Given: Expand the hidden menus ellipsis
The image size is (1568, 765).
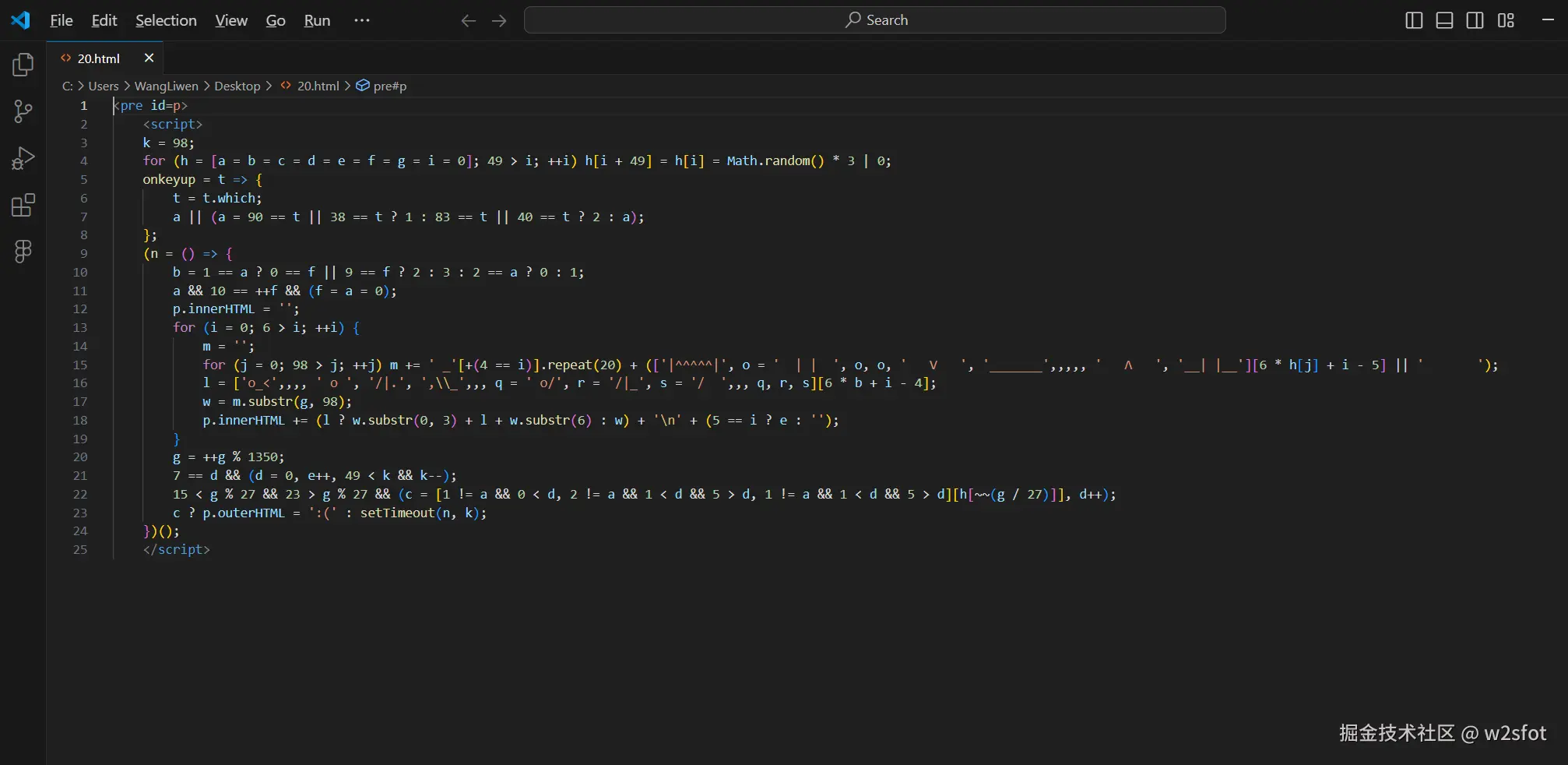Looking at the screenshot, I should point(362,20).
